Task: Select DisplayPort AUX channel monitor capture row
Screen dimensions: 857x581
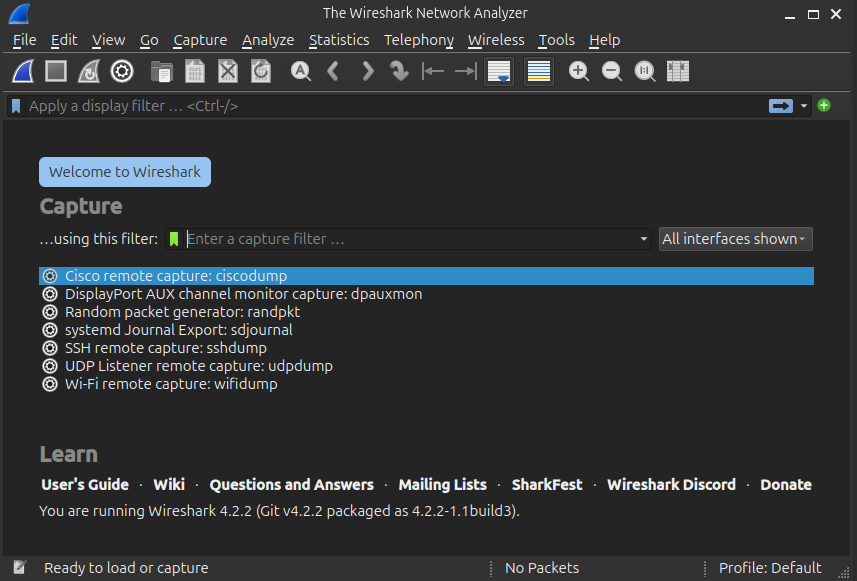Action: click(426, 294)
